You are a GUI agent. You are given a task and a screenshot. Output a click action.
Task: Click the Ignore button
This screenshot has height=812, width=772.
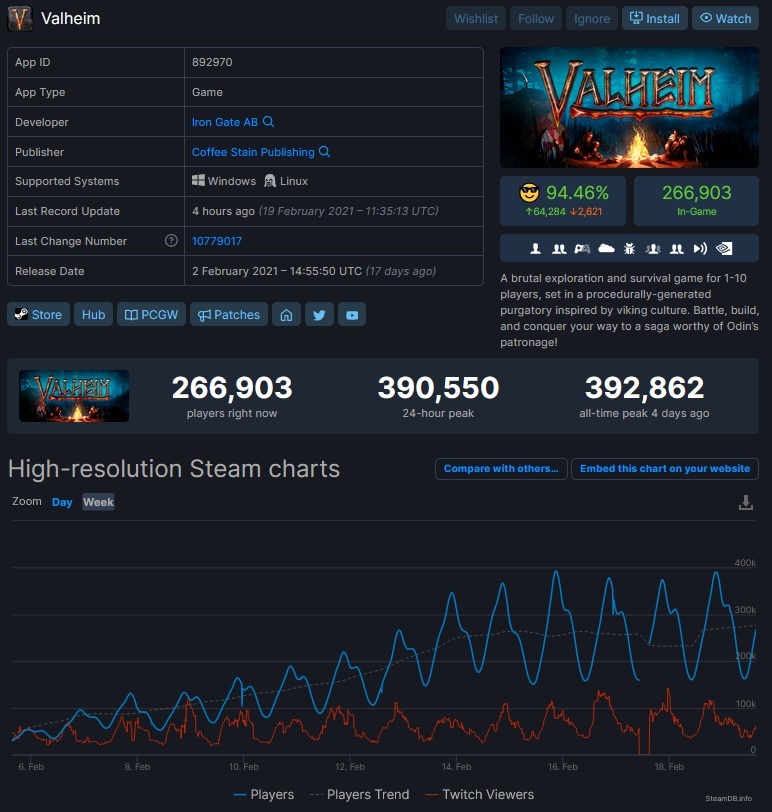pos(592,19)
